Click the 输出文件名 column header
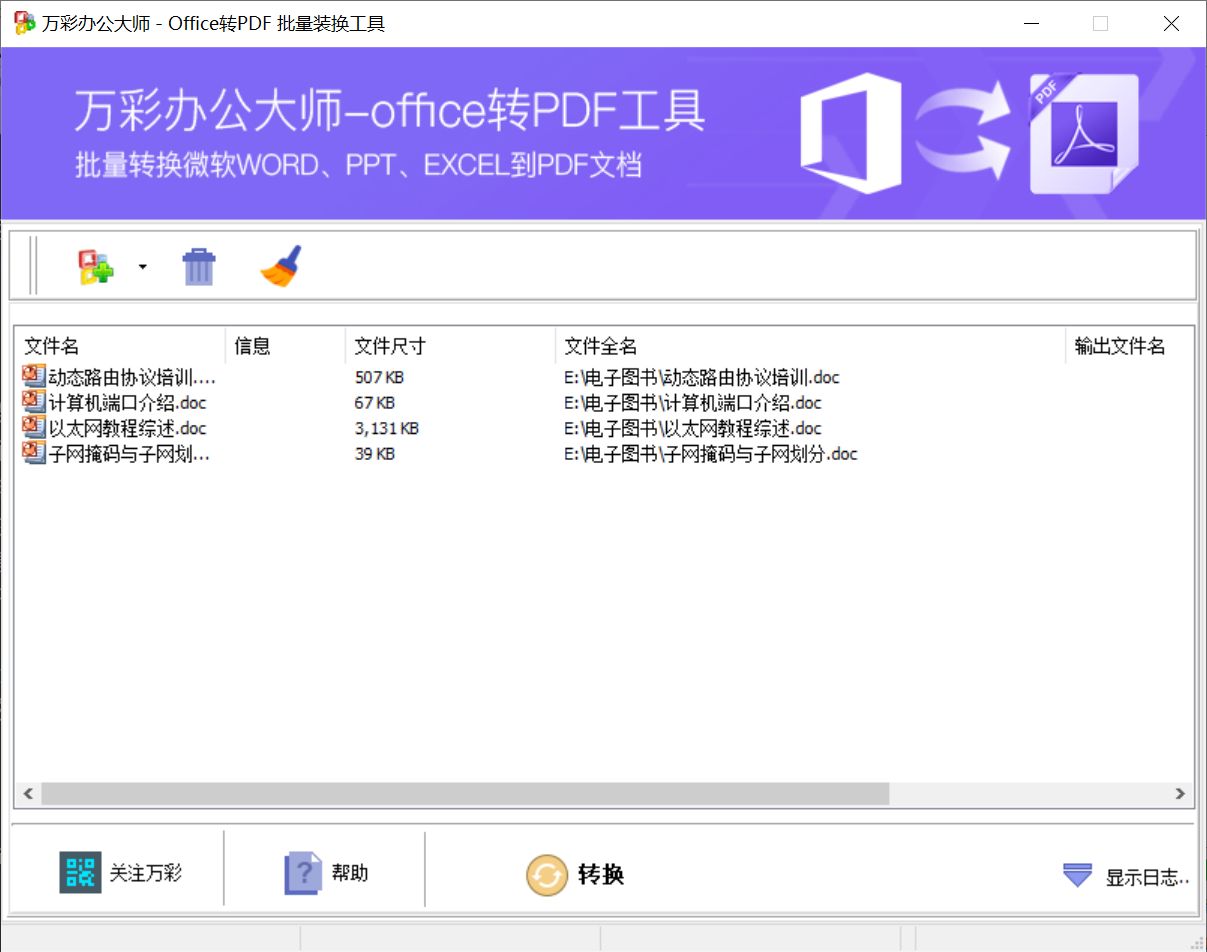The height and width of the screenshot is (952, 1207). [1130, 346]
